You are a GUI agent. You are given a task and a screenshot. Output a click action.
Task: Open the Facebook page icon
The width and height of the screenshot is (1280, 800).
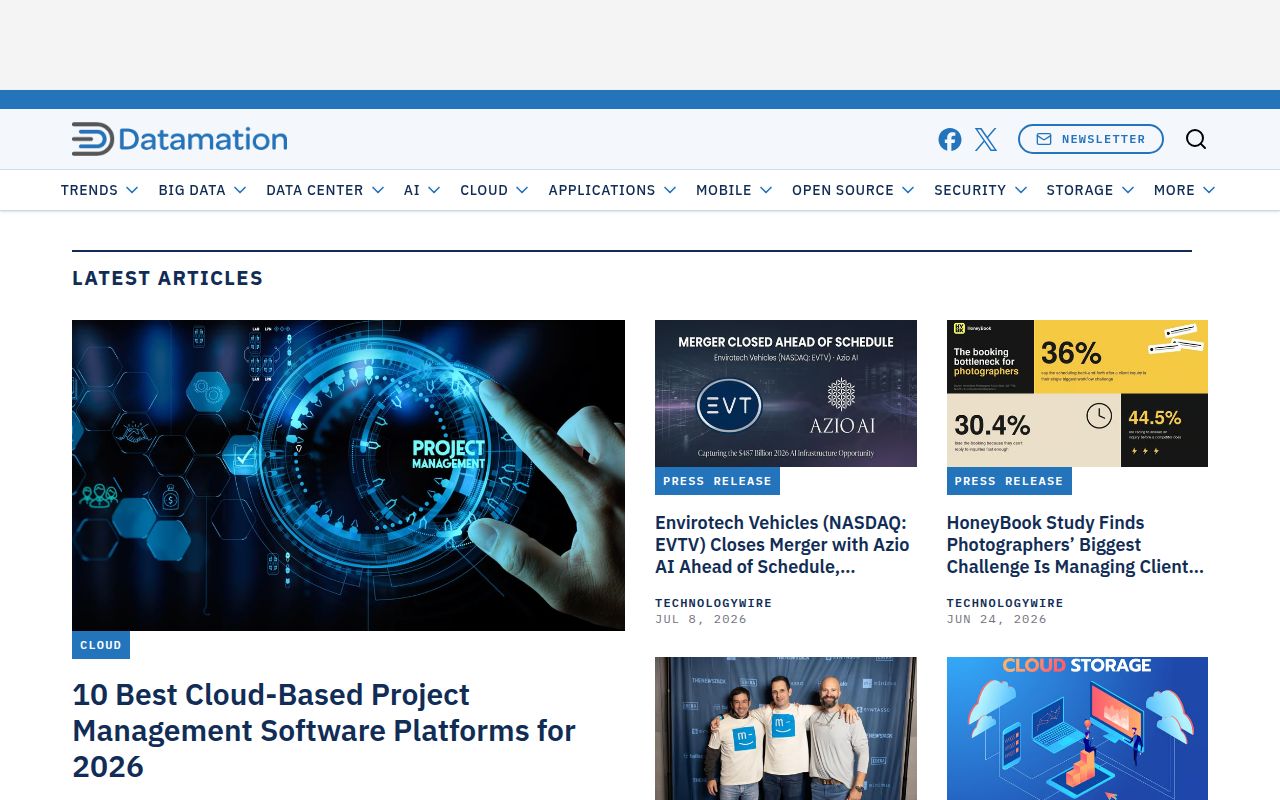pos(950,139)
